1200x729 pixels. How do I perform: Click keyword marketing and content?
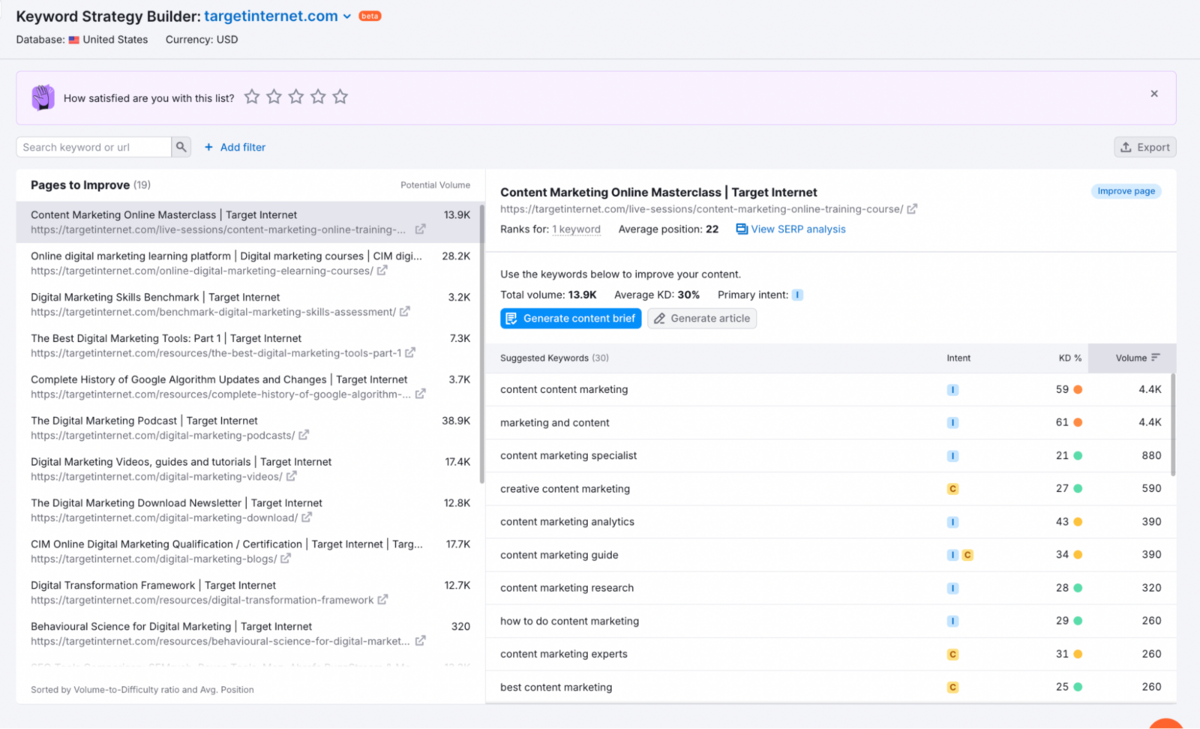[555, 422]
